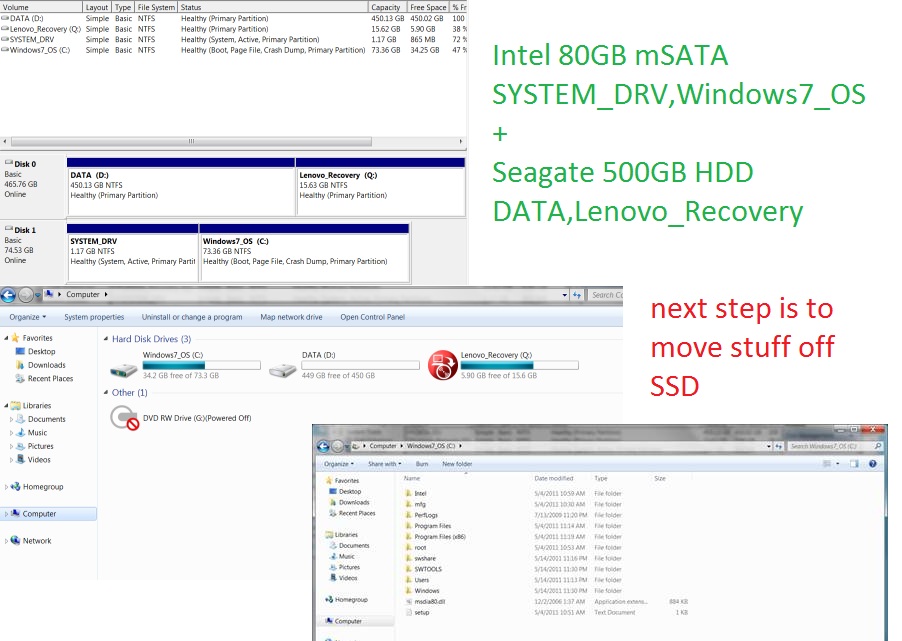Open Organize menu in the Computer window
This screenshot has height=641, width=902.
pyautogui.click(x=28, y=317)
